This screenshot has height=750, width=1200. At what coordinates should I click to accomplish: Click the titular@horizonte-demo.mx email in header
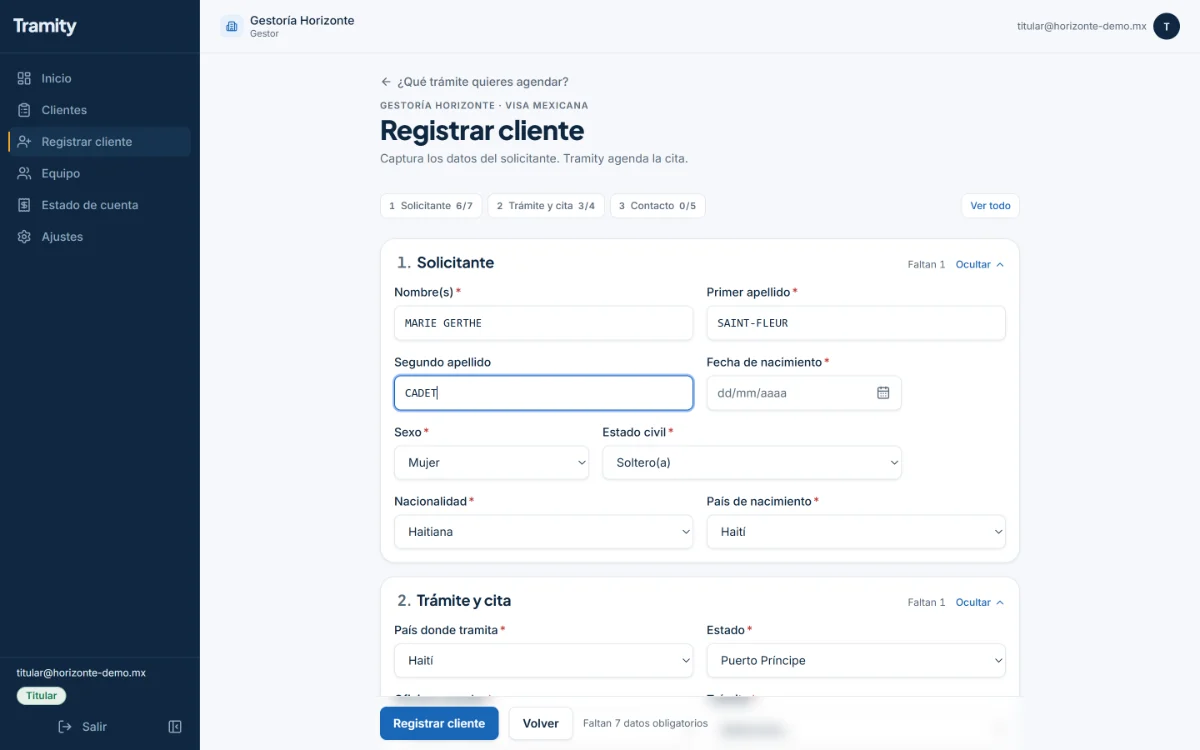(x=1082, y=26)
